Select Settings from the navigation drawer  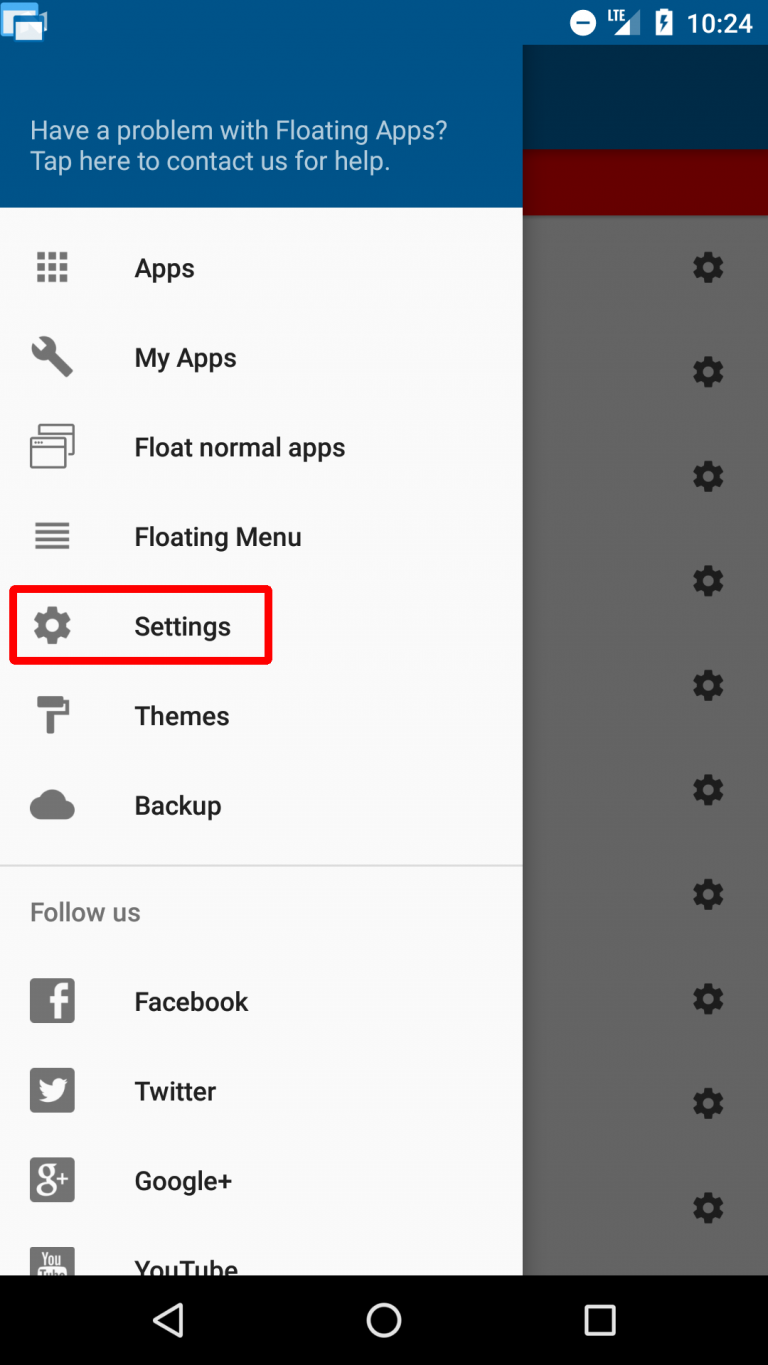[x=182, y=625]
